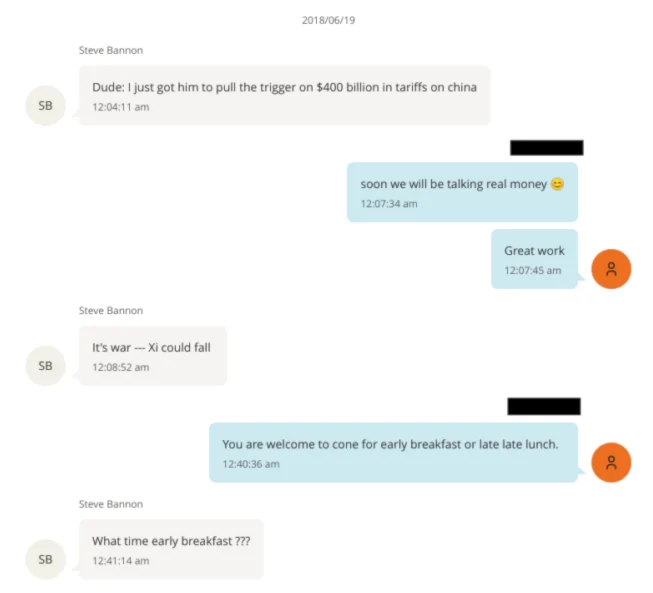
Task: Click the 12:04:11 am timestamp
Action: pos(120,107)
